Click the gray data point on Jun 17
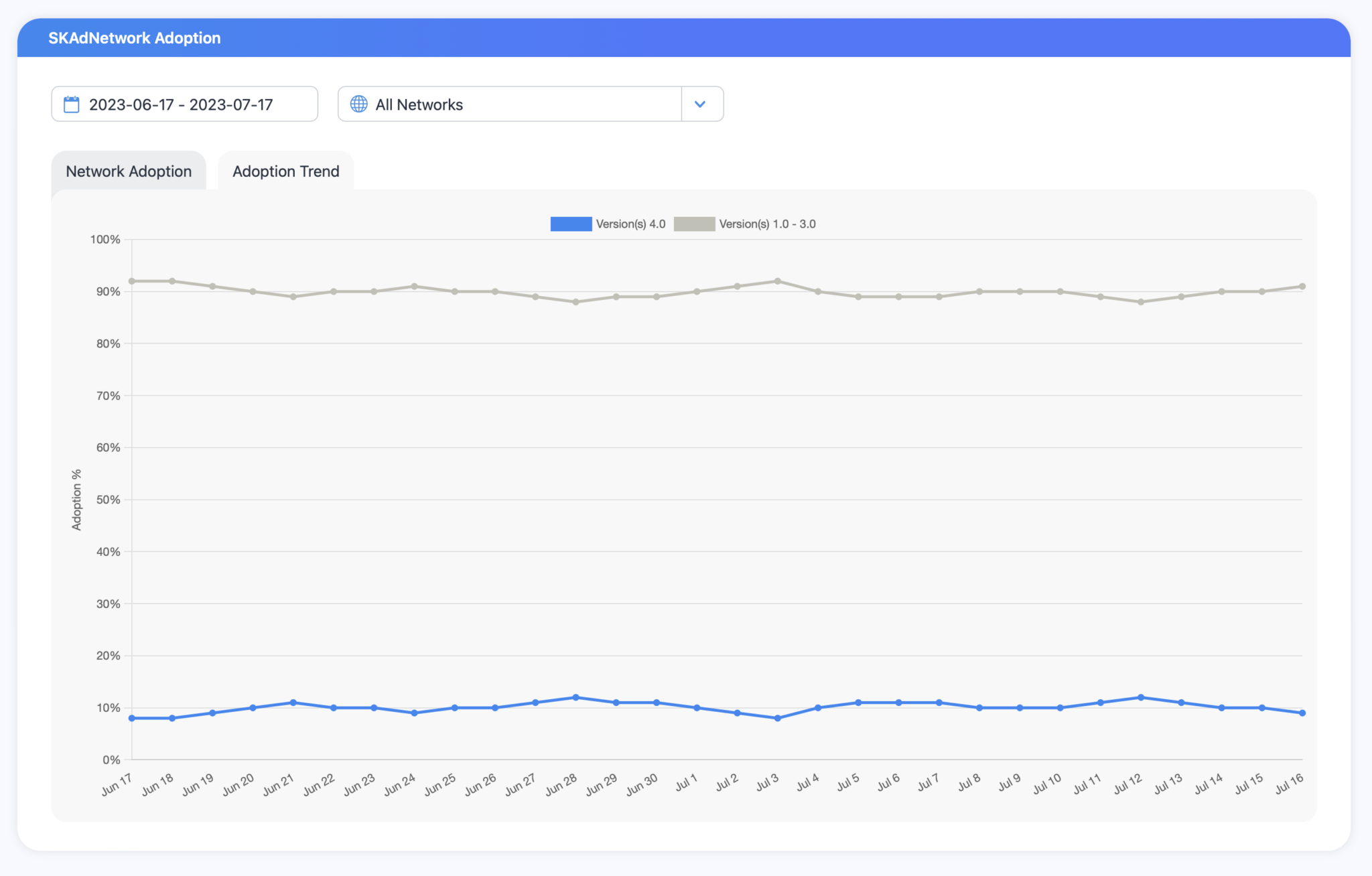This screenshot has height=876, width=1372. (x=132, y=281)
